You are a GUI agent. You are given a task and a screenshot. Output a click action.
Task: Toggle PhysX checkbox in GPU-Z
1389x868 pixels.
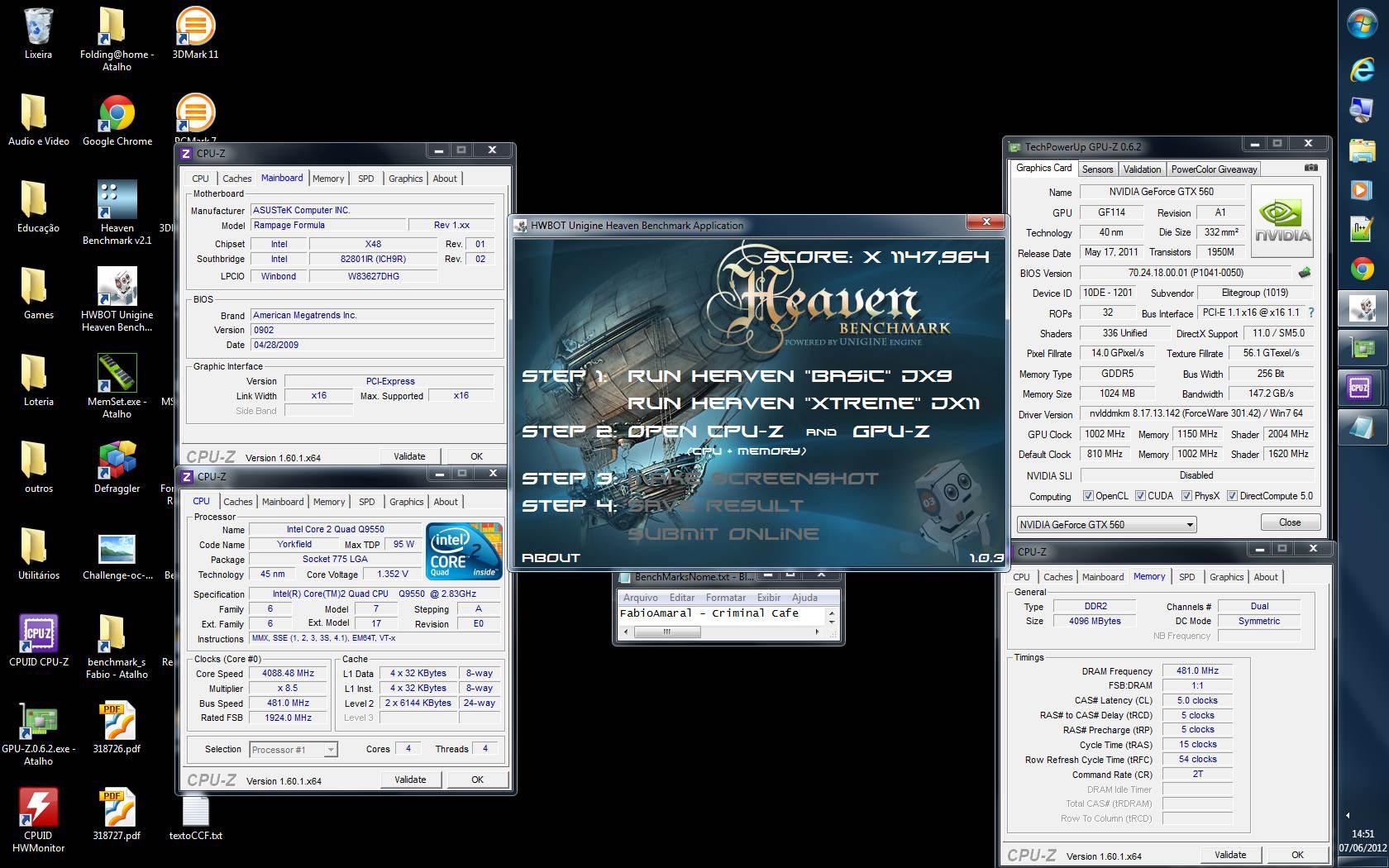point(1186,496)
